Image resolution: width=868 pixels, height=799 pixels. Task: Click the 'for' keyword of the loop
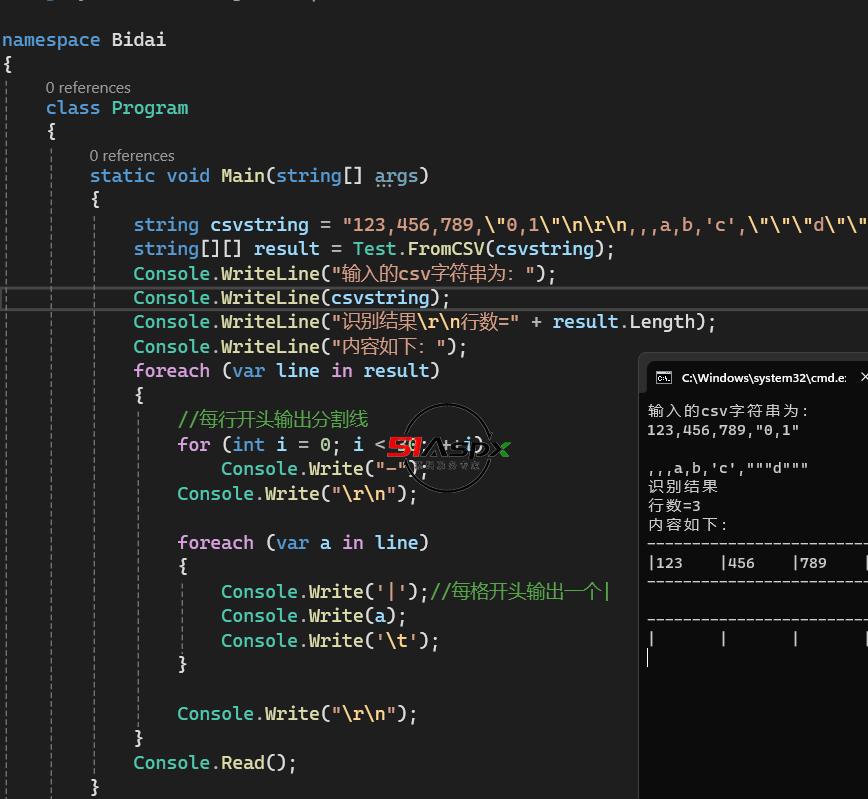click(194, 445)
